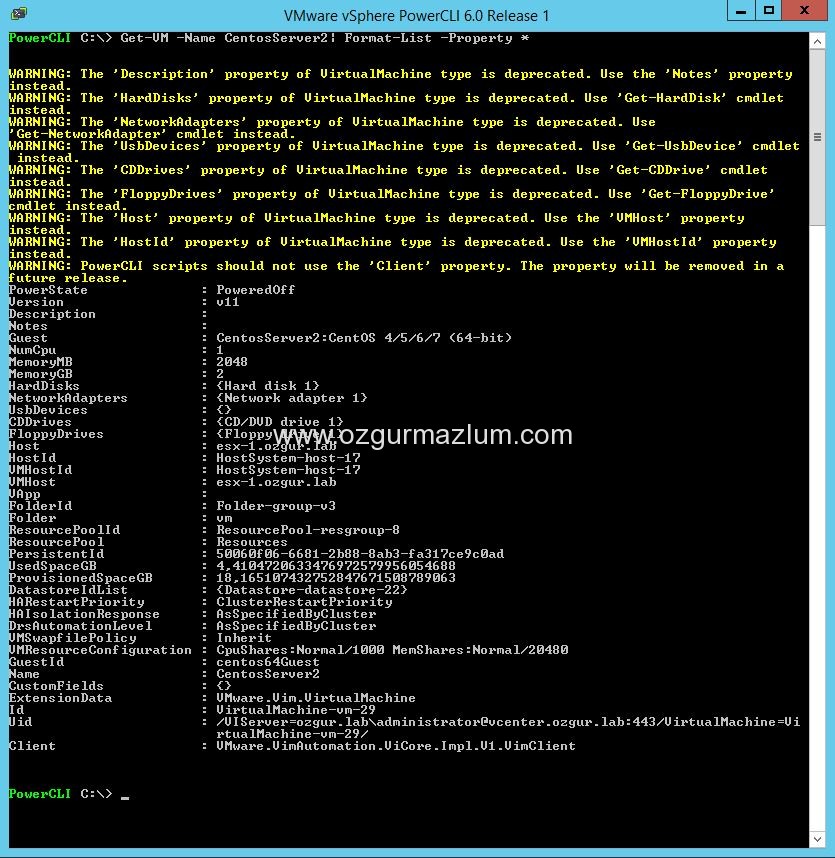This screenshot has width=835, height=858.
Task: Maximize the PowerCLI window
Action: 768,11
